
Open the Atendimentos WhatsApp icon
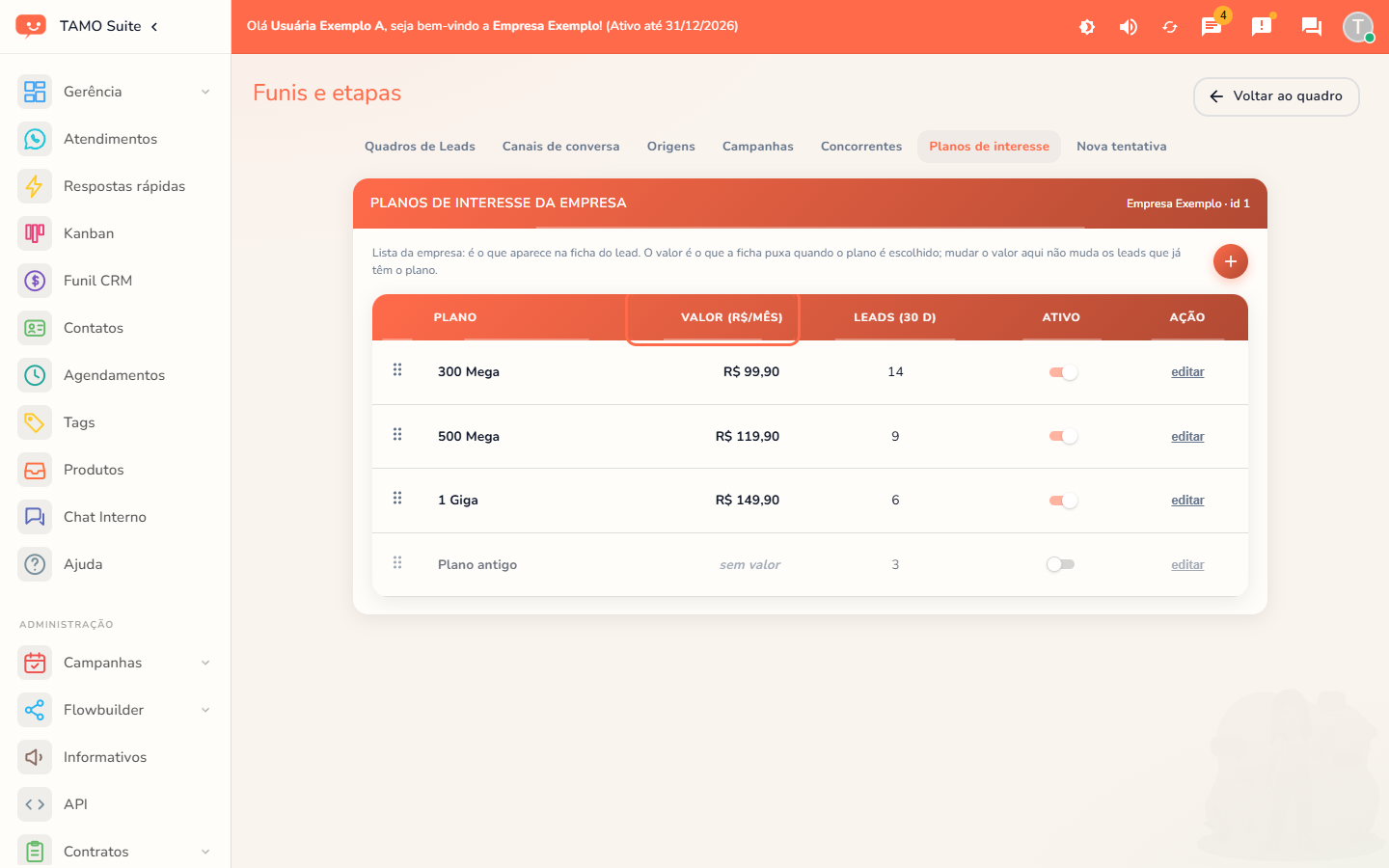pyautogui.click(x=35, y=139)
